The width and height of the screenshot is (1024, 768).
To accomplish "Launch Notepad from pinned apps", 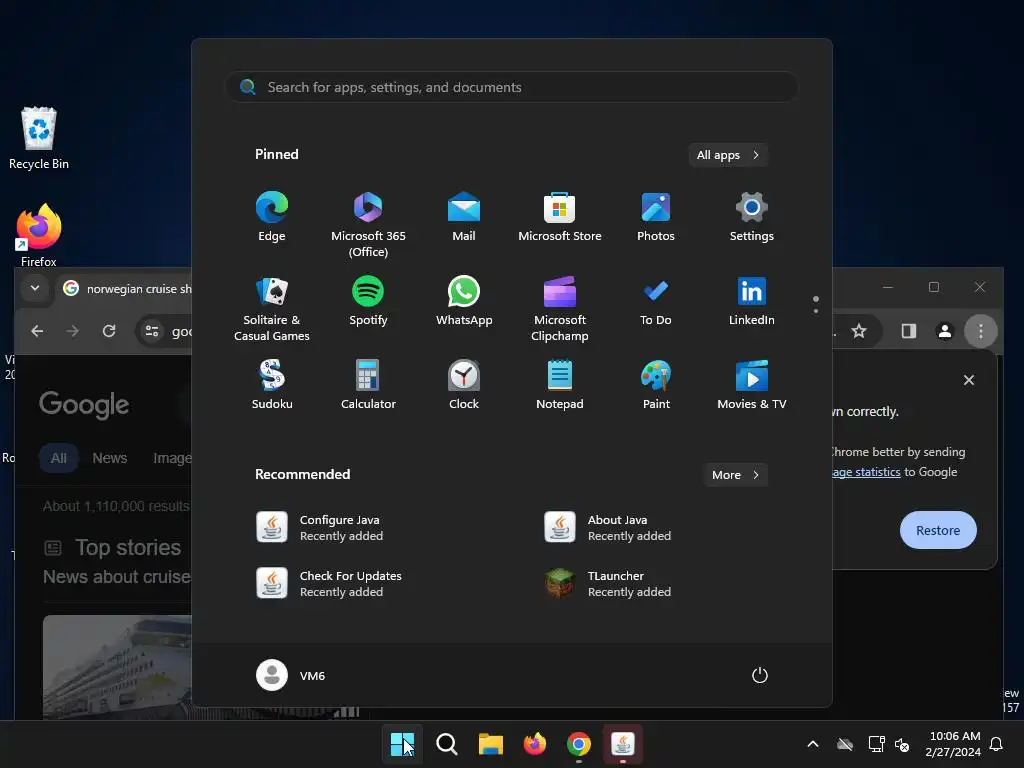I will pyautogui.click(x=560, y=385).
